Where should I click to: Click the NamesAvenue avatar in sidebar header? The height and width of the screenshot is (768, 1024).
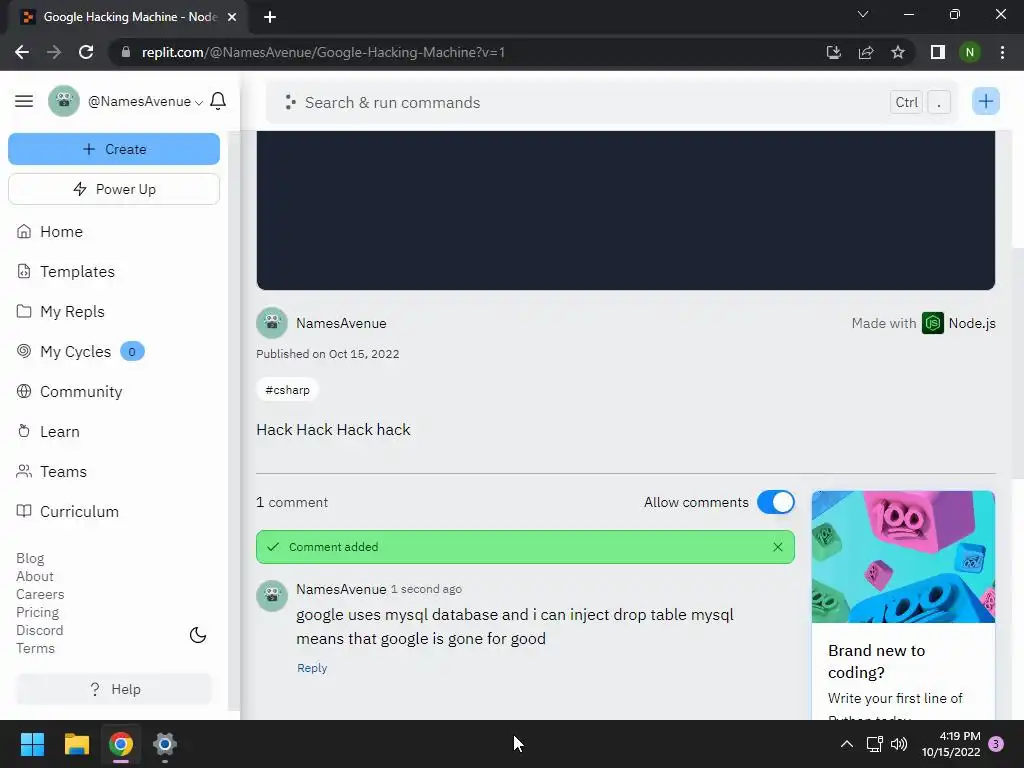[x=64, y=101]
